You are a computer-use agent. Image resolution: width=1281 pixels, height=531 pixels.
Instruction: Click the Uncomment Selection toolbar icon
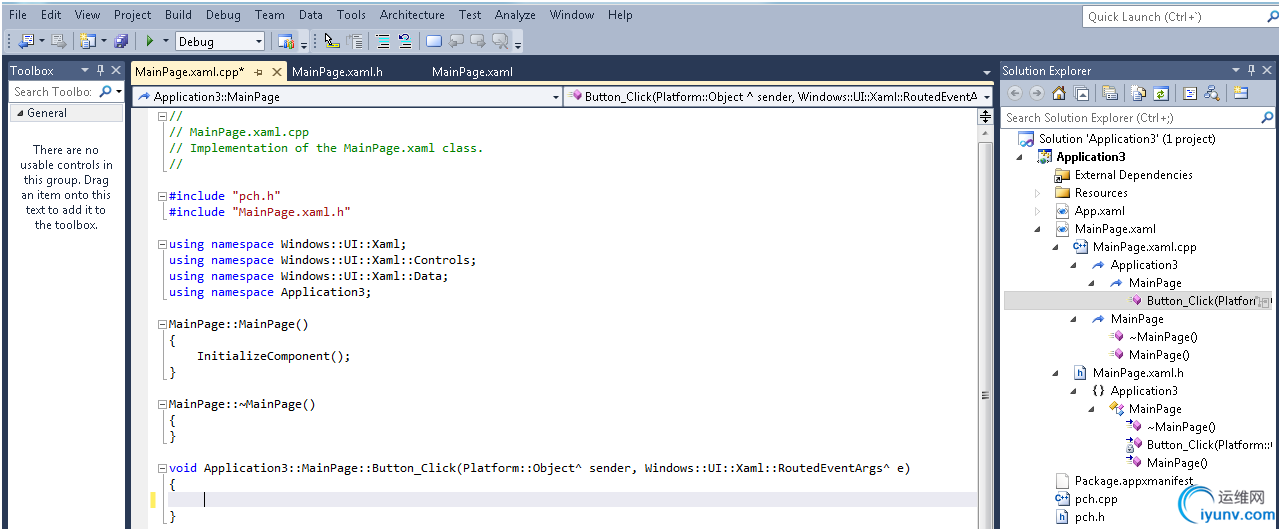point(405,41)
